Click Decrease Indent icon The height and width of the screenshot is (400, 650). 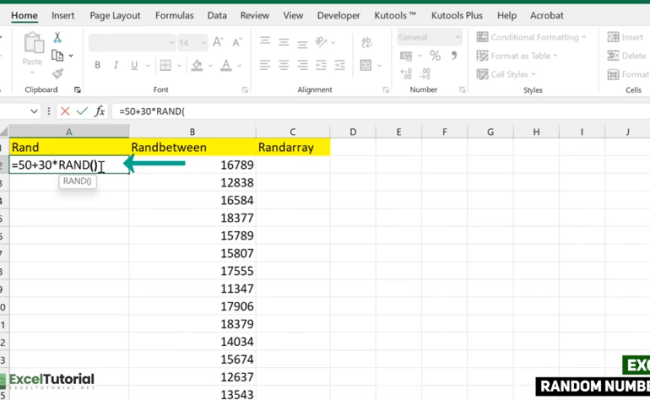point(321,65)
